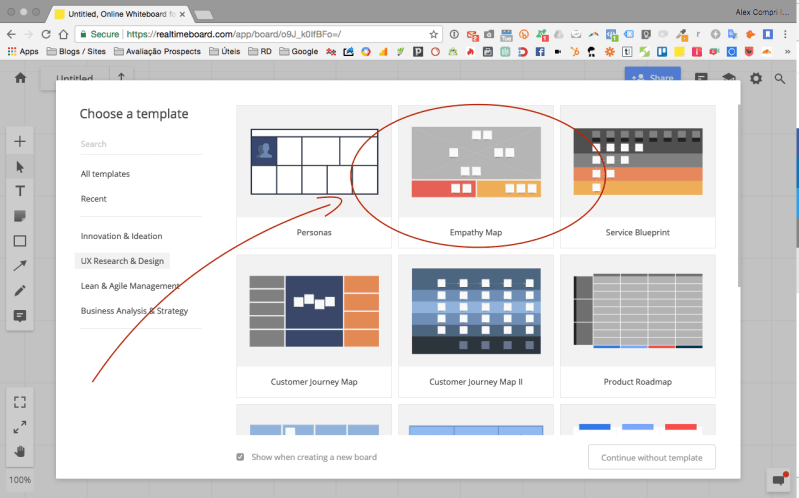Open the graduation cap learning icon
The width and height of the screenshot is (799, 498).
tap(729, 77)
